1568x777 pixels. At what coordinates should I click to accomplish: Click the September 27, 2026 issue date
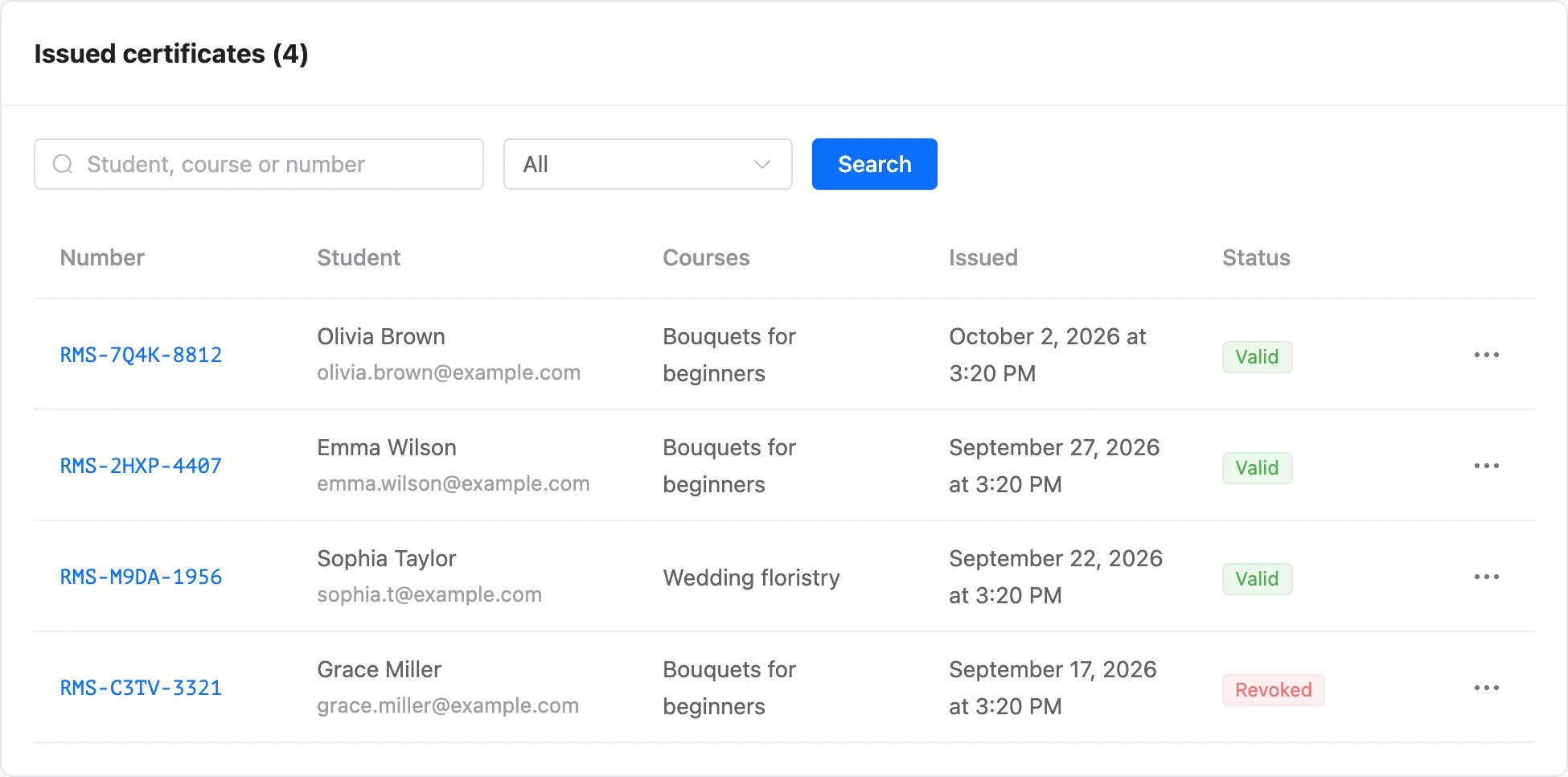click(1054, 466)
